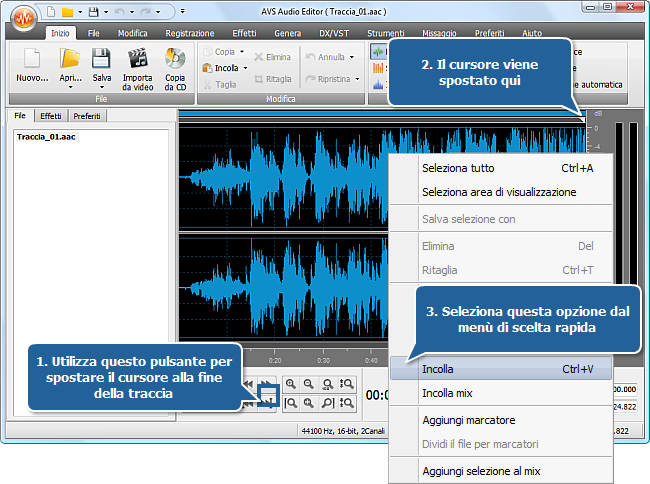Click the zoom in magnifier icon

coord(291,384)
